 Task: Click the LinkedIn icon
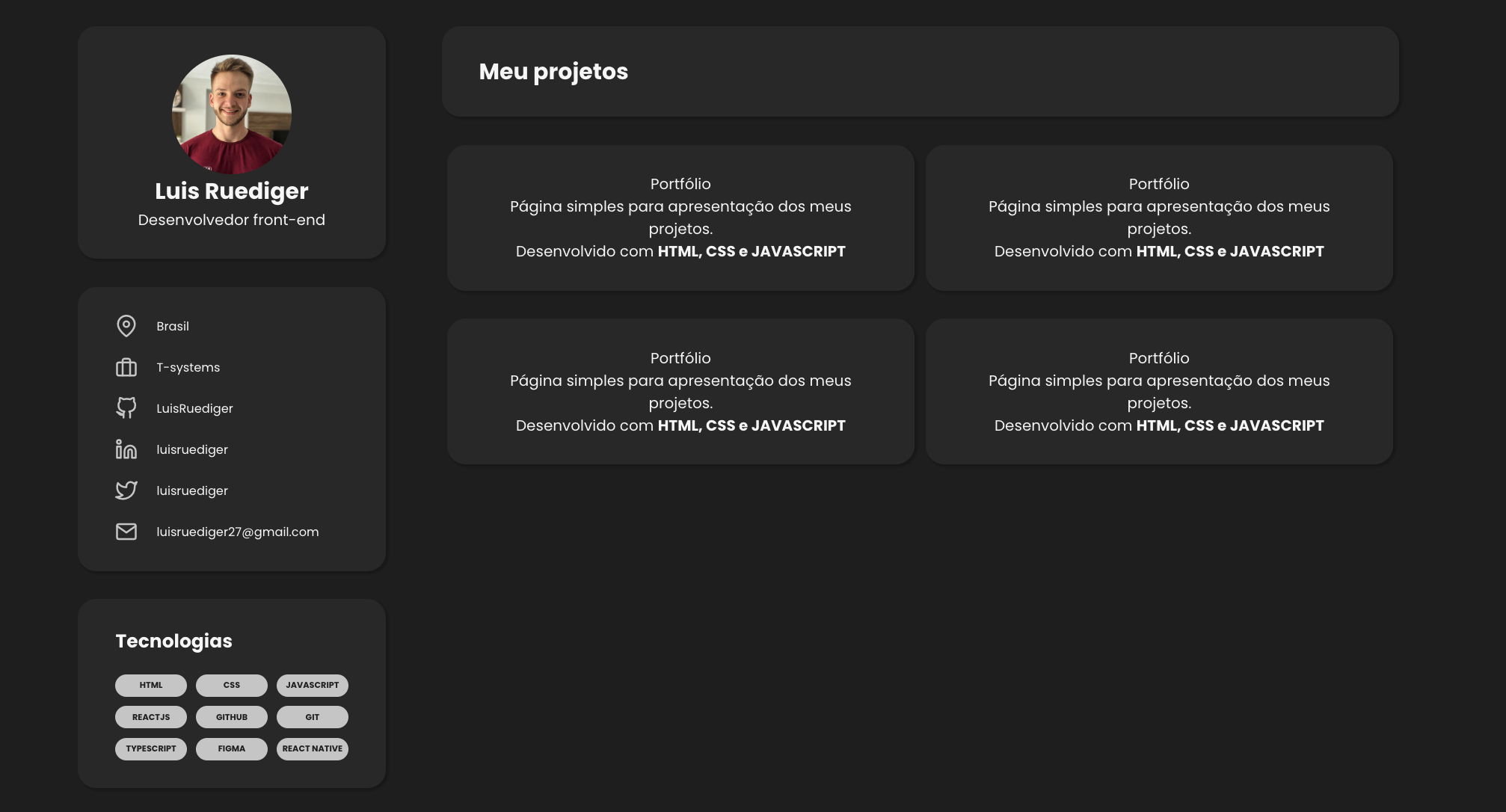[x=126, y=449]
